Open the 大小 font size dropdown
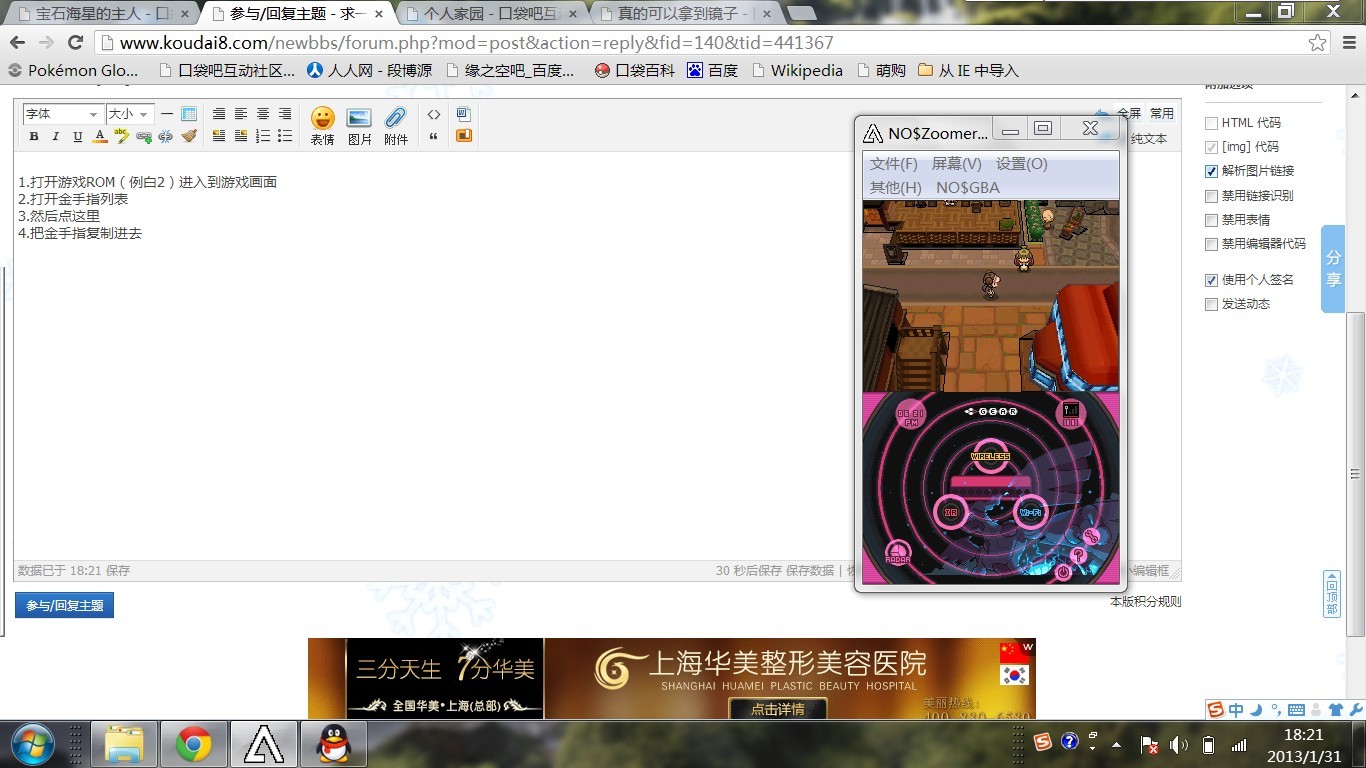The image size is (1366, 768). click(x=130, y=114)
